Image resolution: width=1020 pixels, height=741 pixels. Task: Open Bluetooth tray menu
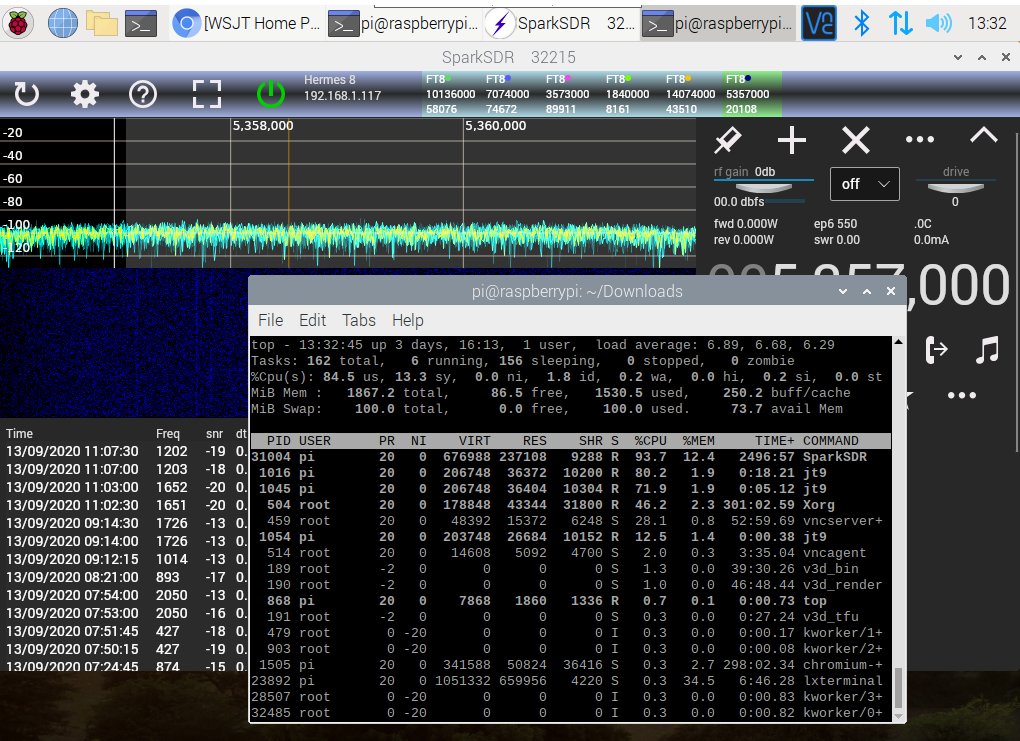[x=861, y=23]
